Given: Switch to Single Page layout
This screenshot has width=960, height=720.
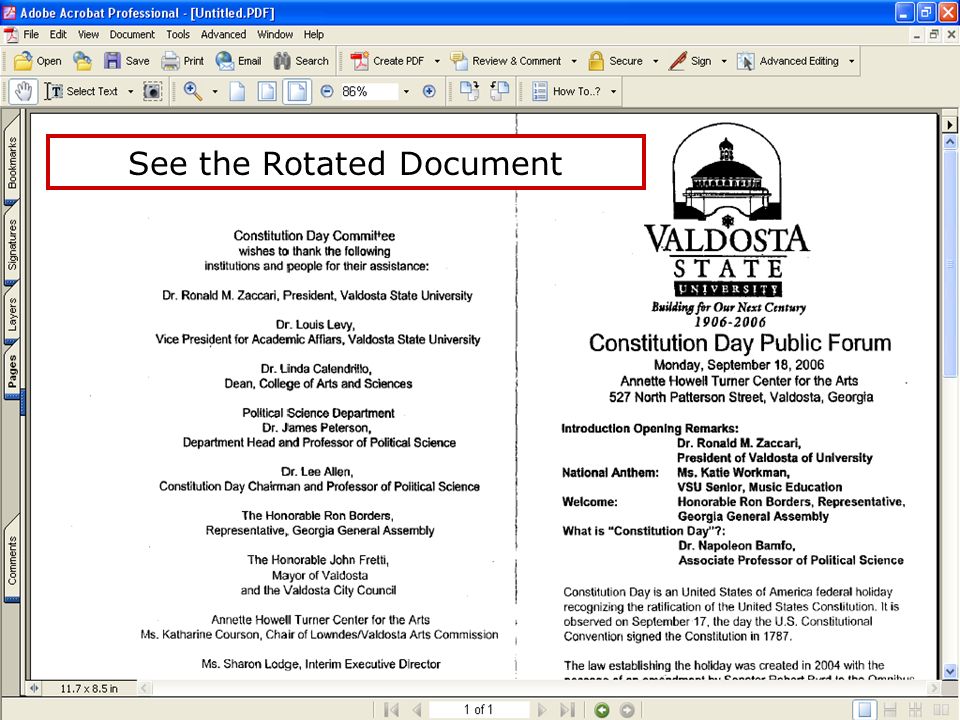Looking at the screenshot, I should (x=864, y=710).
